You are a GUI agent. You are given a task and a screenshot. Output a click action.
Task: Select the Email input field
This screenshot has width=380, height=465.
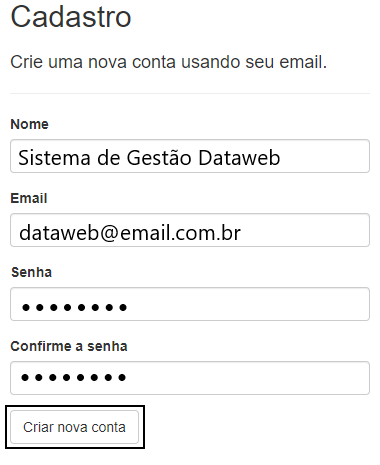(x=190, y=230)
